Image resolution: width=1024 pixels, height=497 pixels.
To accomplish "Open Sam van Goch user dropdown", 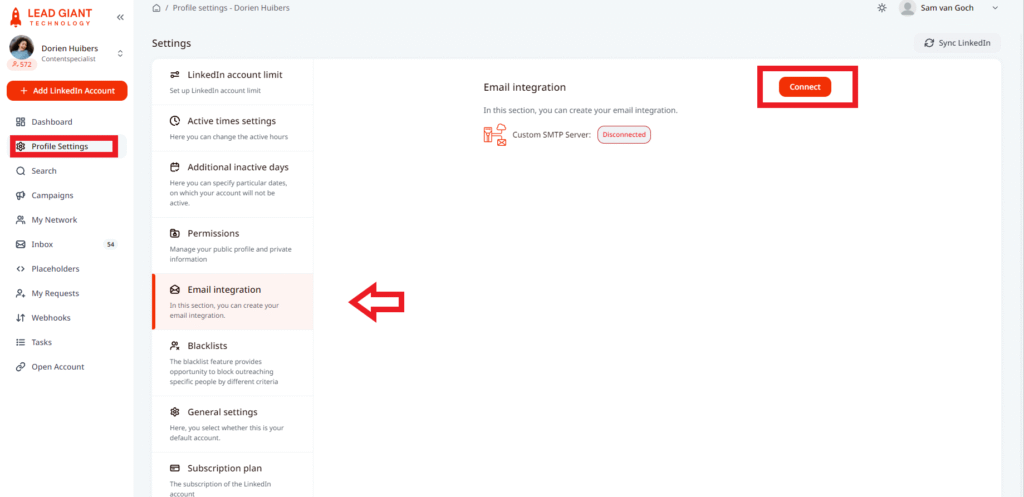I will (x=948, y=8).
